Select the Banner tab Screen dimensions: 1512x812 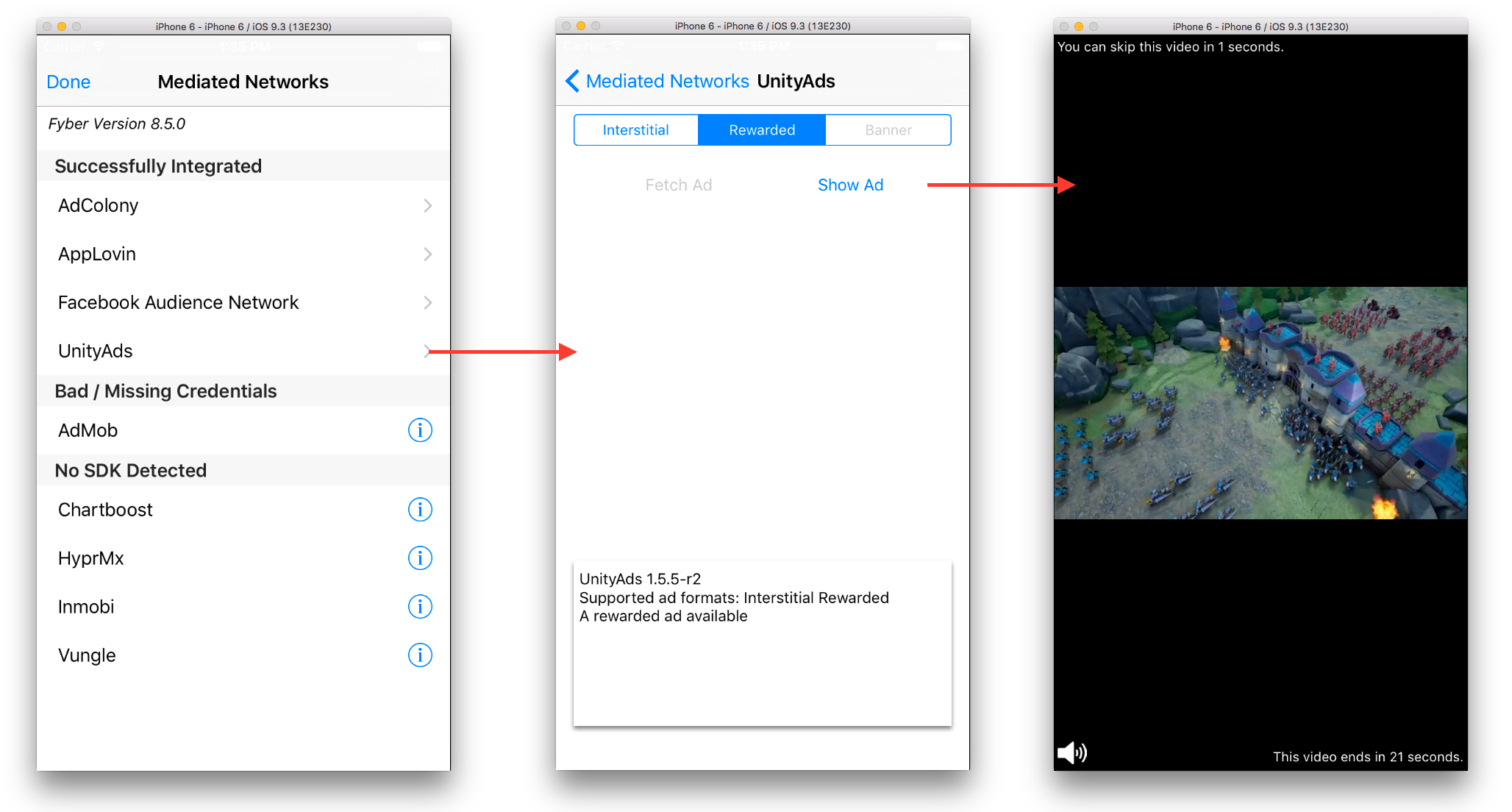(888, 130)
